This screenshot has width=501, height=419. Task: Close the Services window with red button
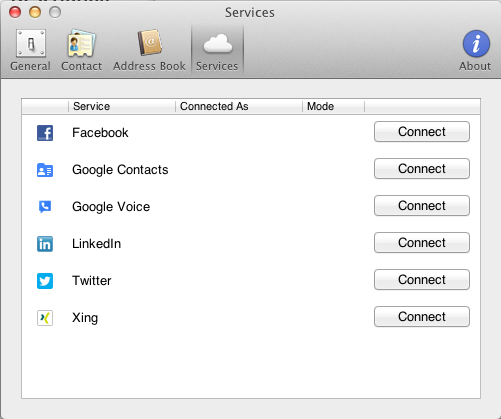pos(15,12)
